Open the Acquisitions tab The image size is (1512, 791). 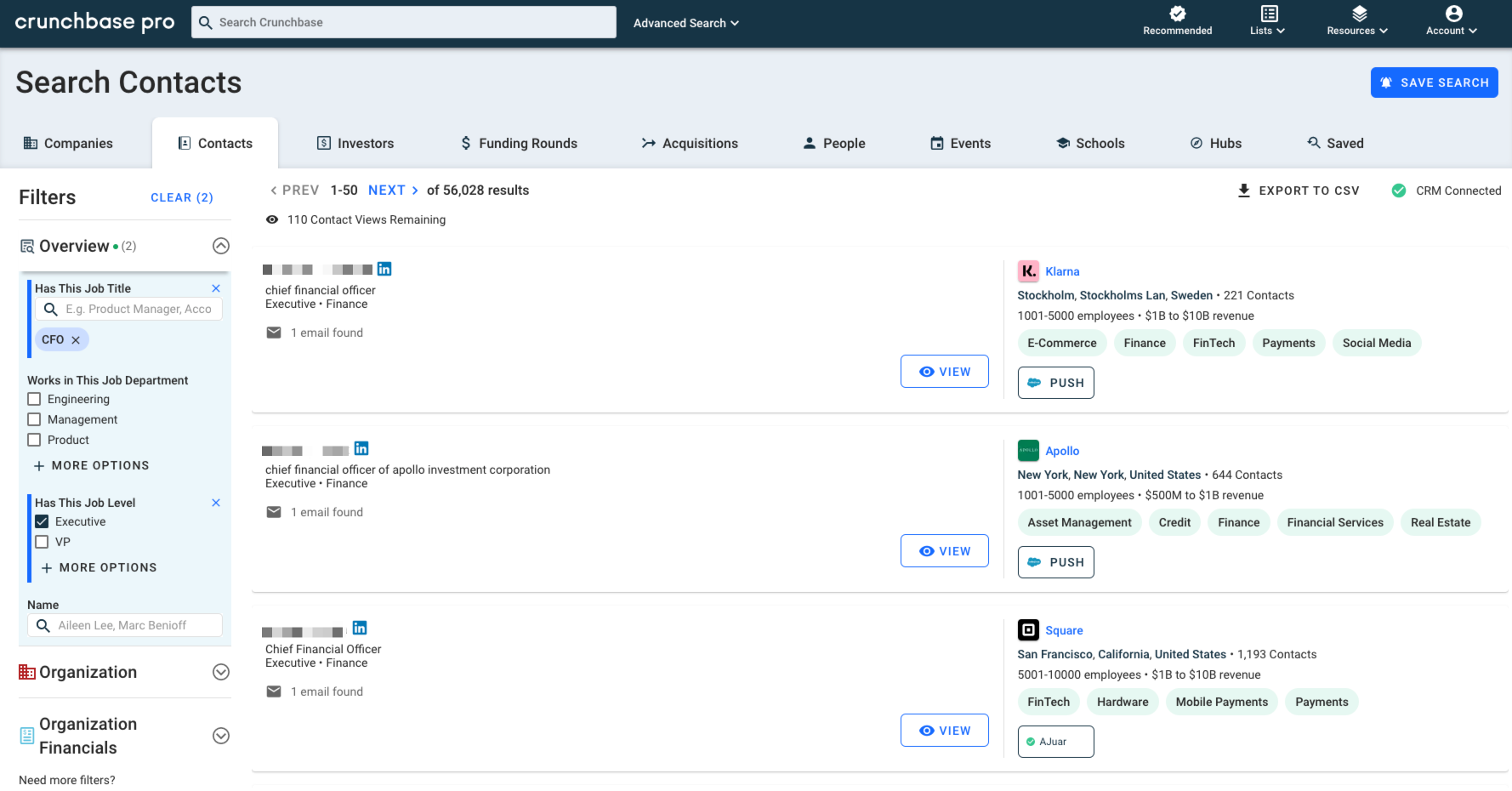coord(690,143)
